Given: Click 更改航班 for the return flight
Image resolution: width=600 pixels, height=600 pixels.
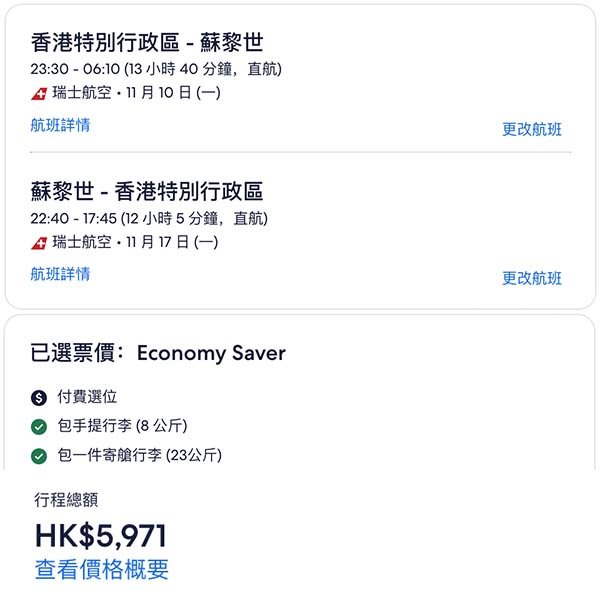Looking at the screenshot, I should (532, 278).
